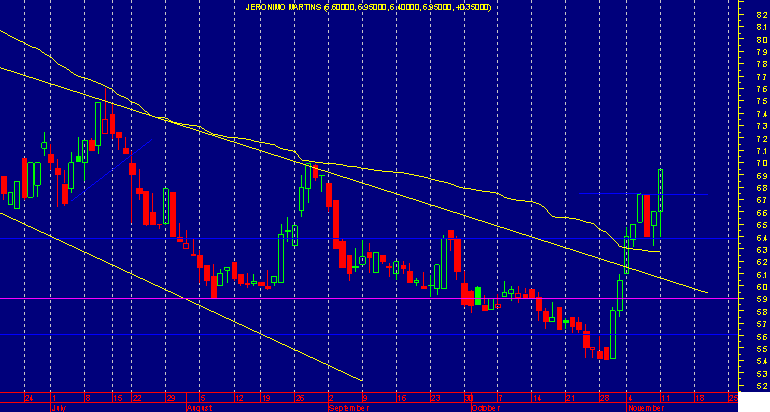Click date label 22 on time axis
This screenshot has height=412, width=770.
point(137,398)
